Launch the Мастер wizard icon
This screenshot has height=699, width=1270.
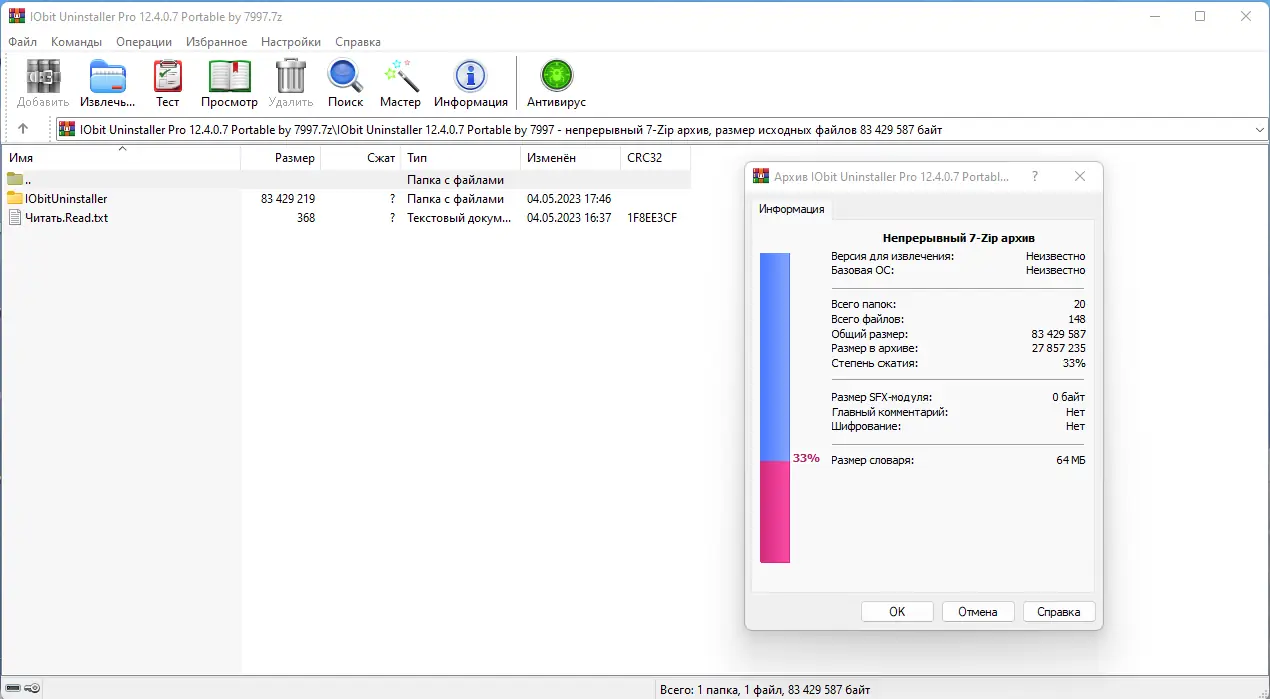pyautogui.click(x=401, y=76)
